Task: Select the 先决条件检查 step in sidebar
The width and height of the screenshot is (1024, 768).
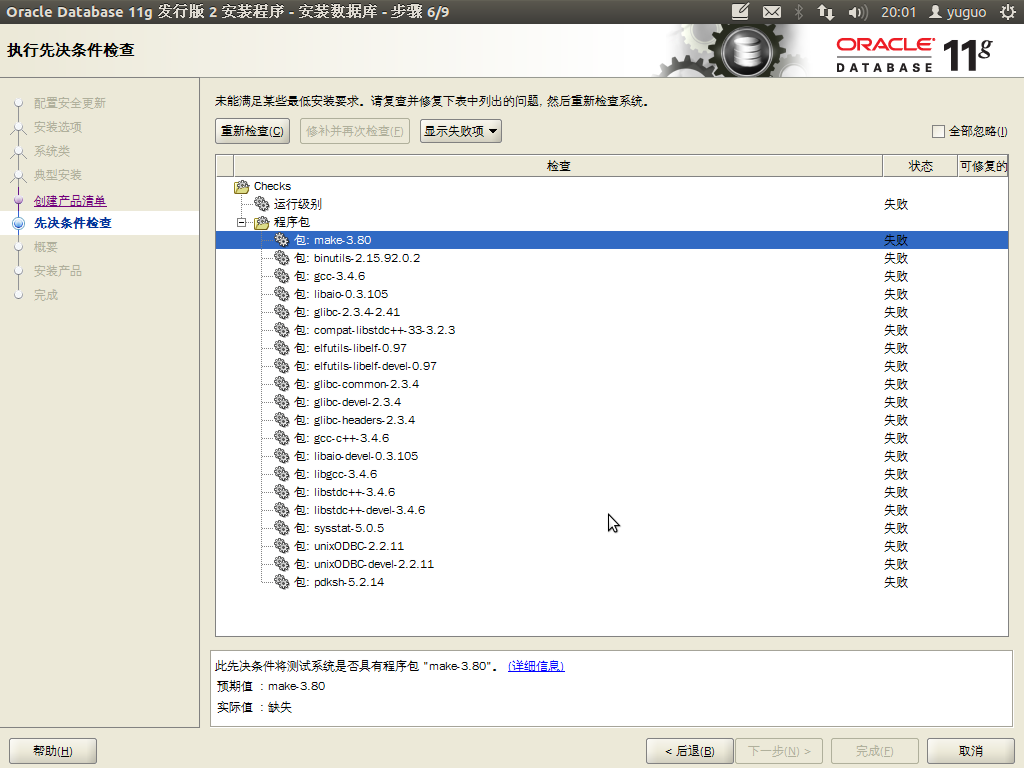Action: coord(72,223)
